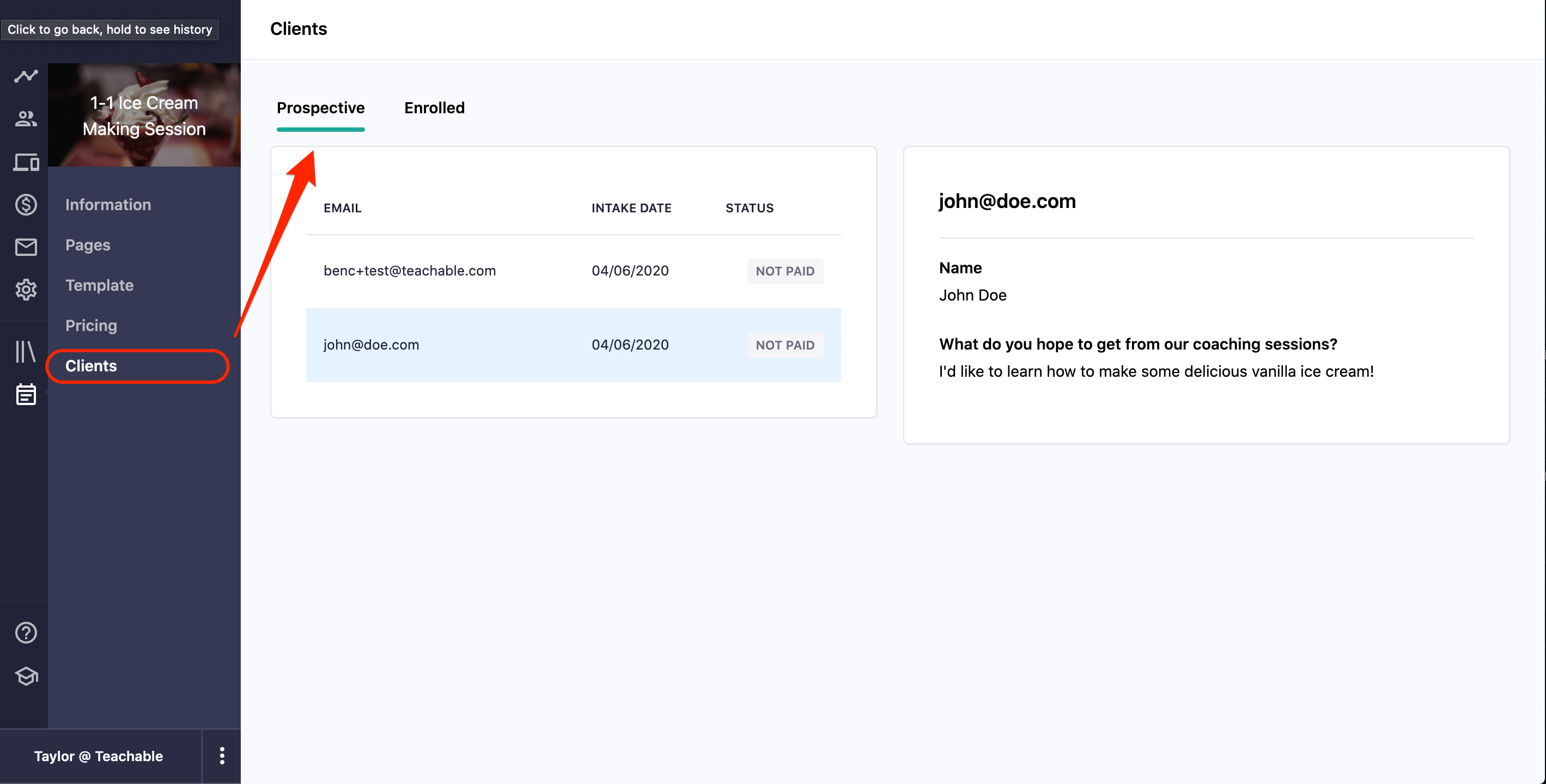Click the 04/06/2020 date in john@doe.com row
This screenshot has height=784, width=1546.
[x=630, y=345]
